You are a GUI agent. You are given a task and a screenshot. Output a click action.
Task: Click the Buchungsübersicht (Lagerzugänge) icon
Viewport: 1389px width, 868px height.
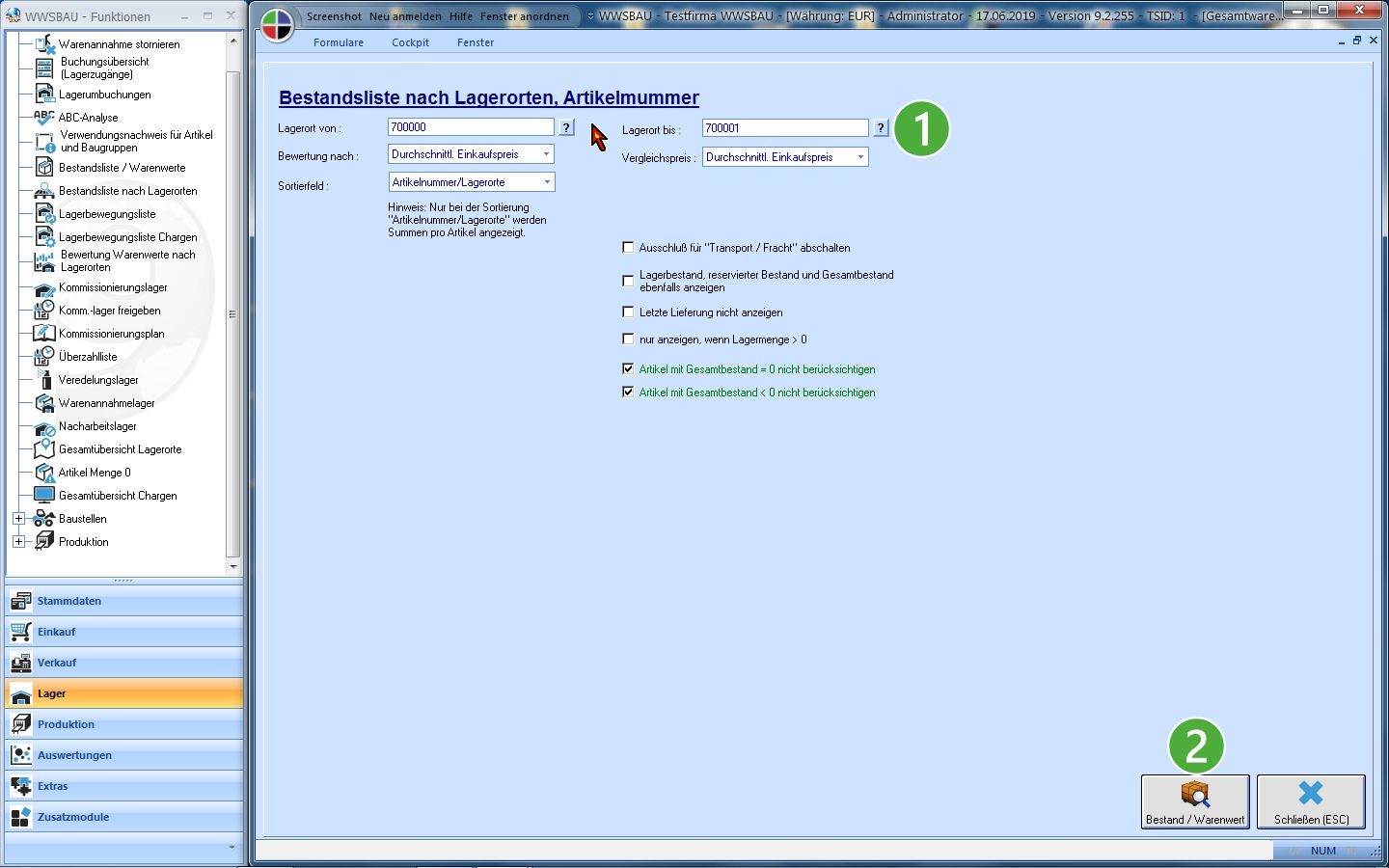(x=44, y=68)
